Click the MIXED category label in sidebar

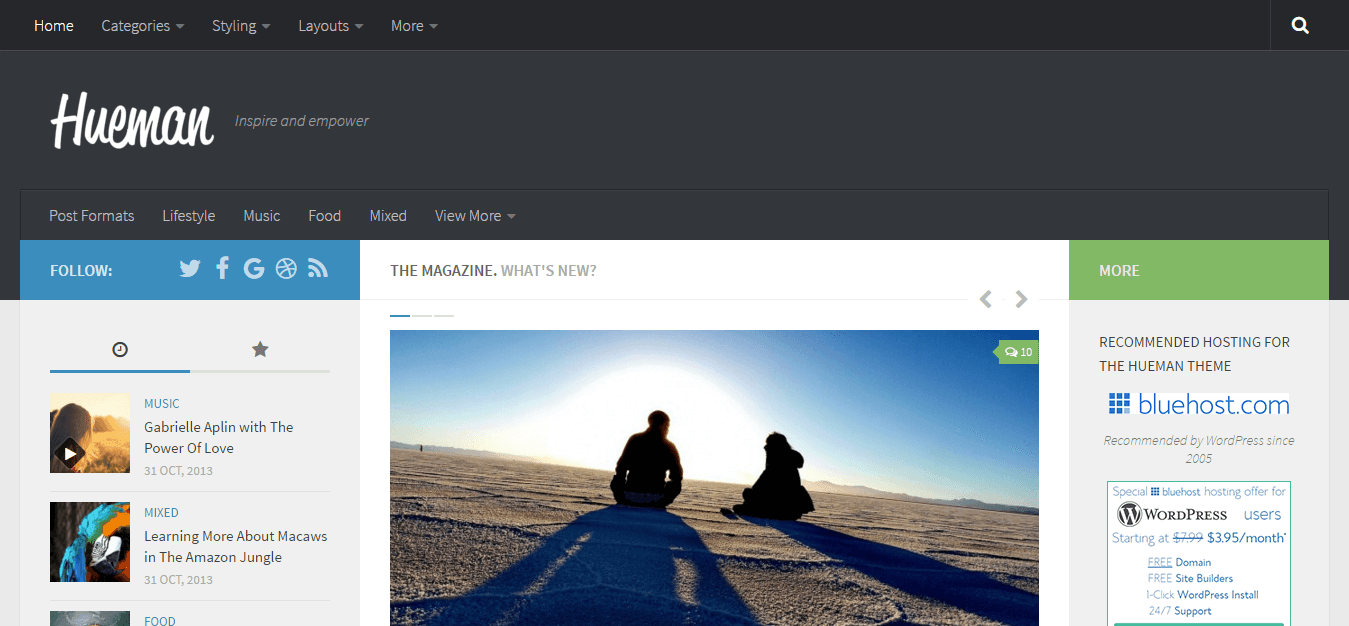click(x=162, y=513)
